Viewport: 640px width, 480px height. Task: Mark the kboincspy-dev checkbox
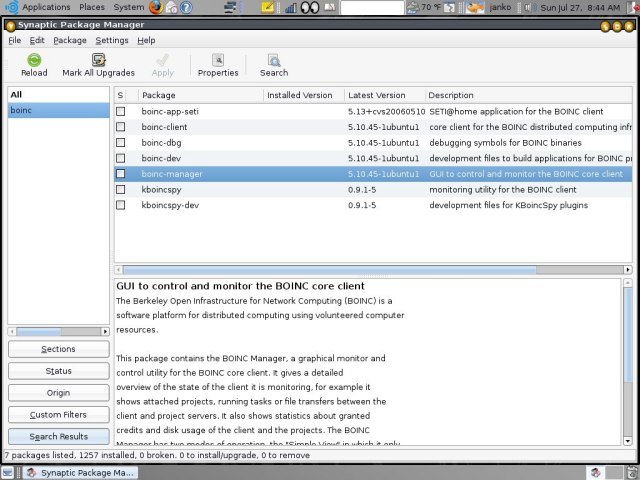click(x=120, y=205)
